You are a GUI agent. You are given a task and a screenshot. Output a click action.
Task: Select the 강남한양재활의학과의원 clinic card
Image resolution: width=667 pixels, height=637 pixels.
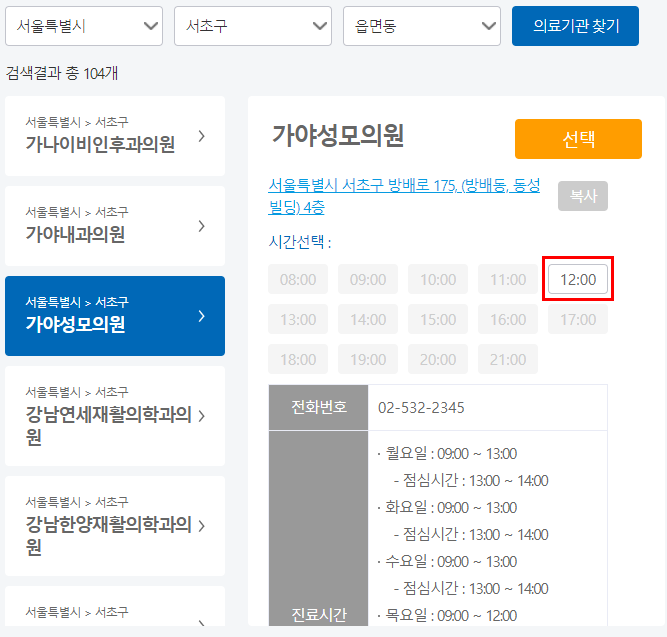coord(115,526)
